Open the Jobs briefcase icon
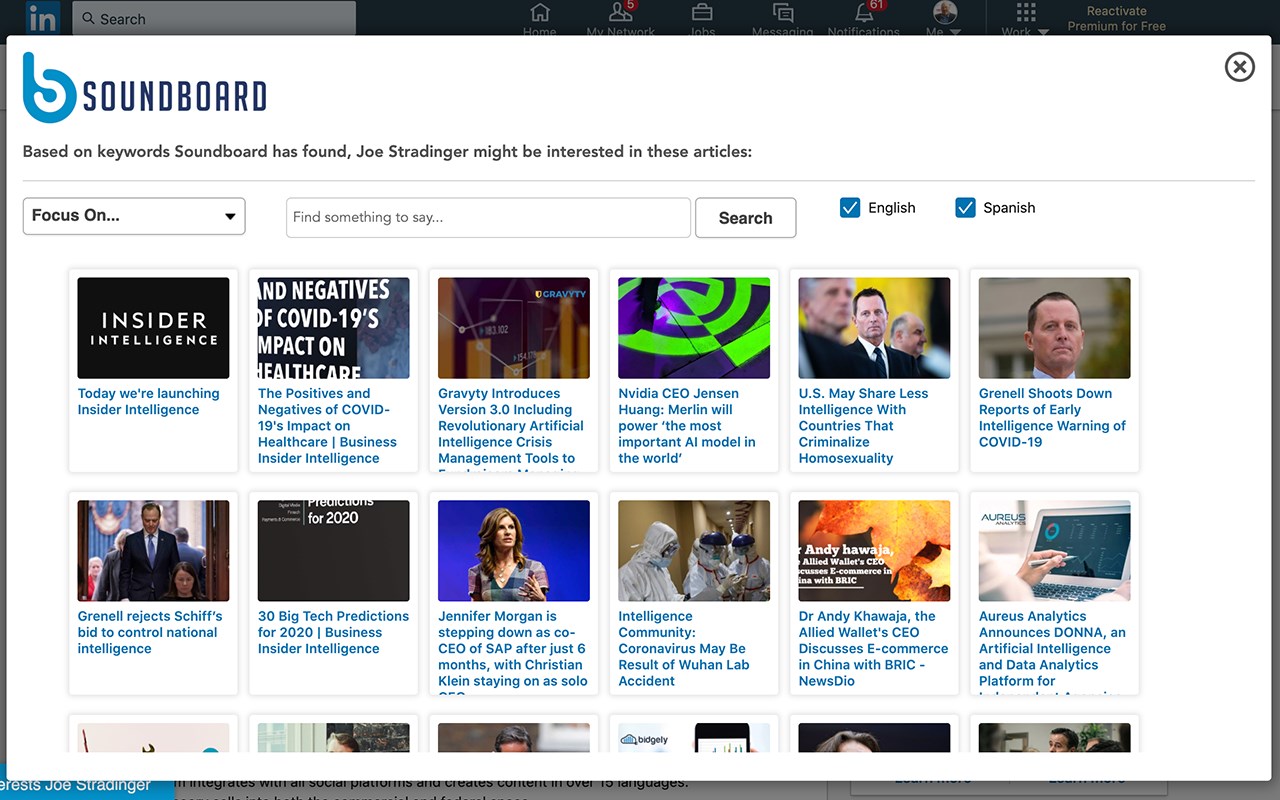The height and width of the screenshot is (800, 1280). [702, 13]
